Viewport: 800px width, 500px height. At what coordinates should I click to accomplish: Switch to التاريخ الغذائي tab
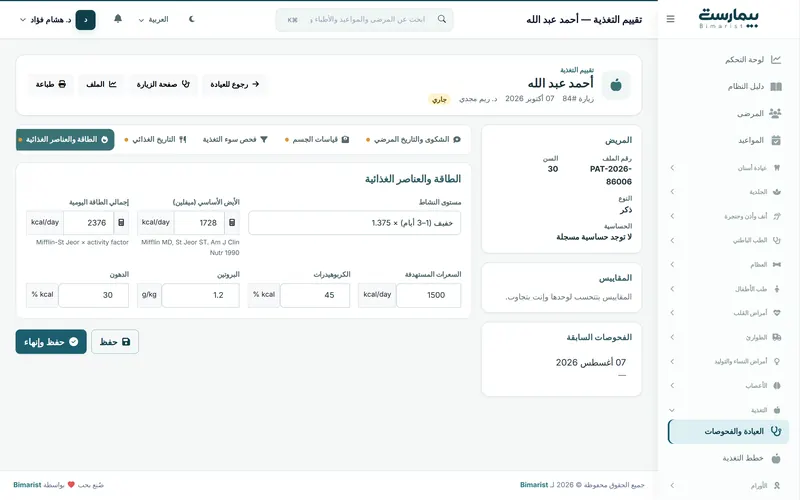tap(156, 139)
